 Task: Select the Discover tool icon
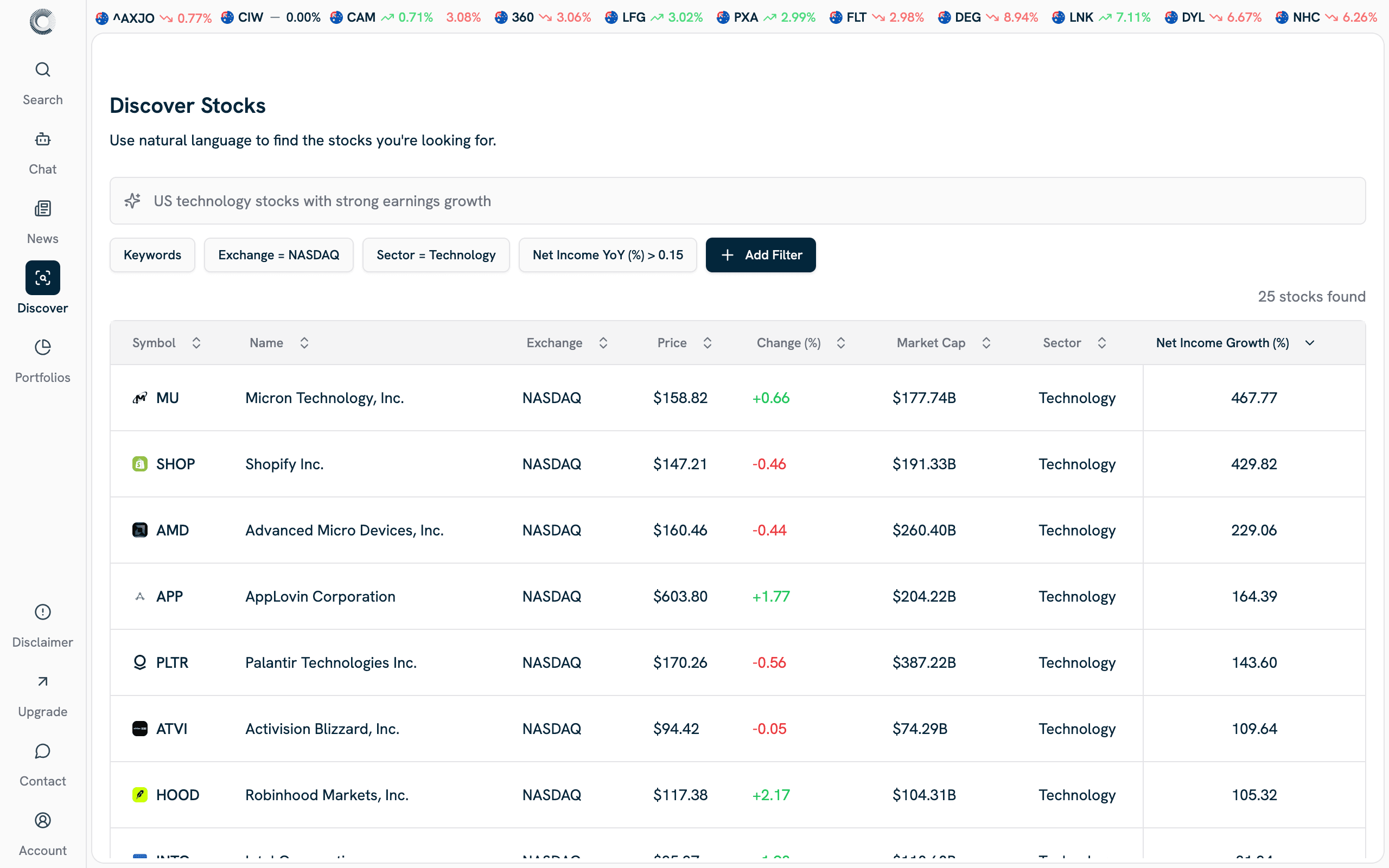click(42, 278)
